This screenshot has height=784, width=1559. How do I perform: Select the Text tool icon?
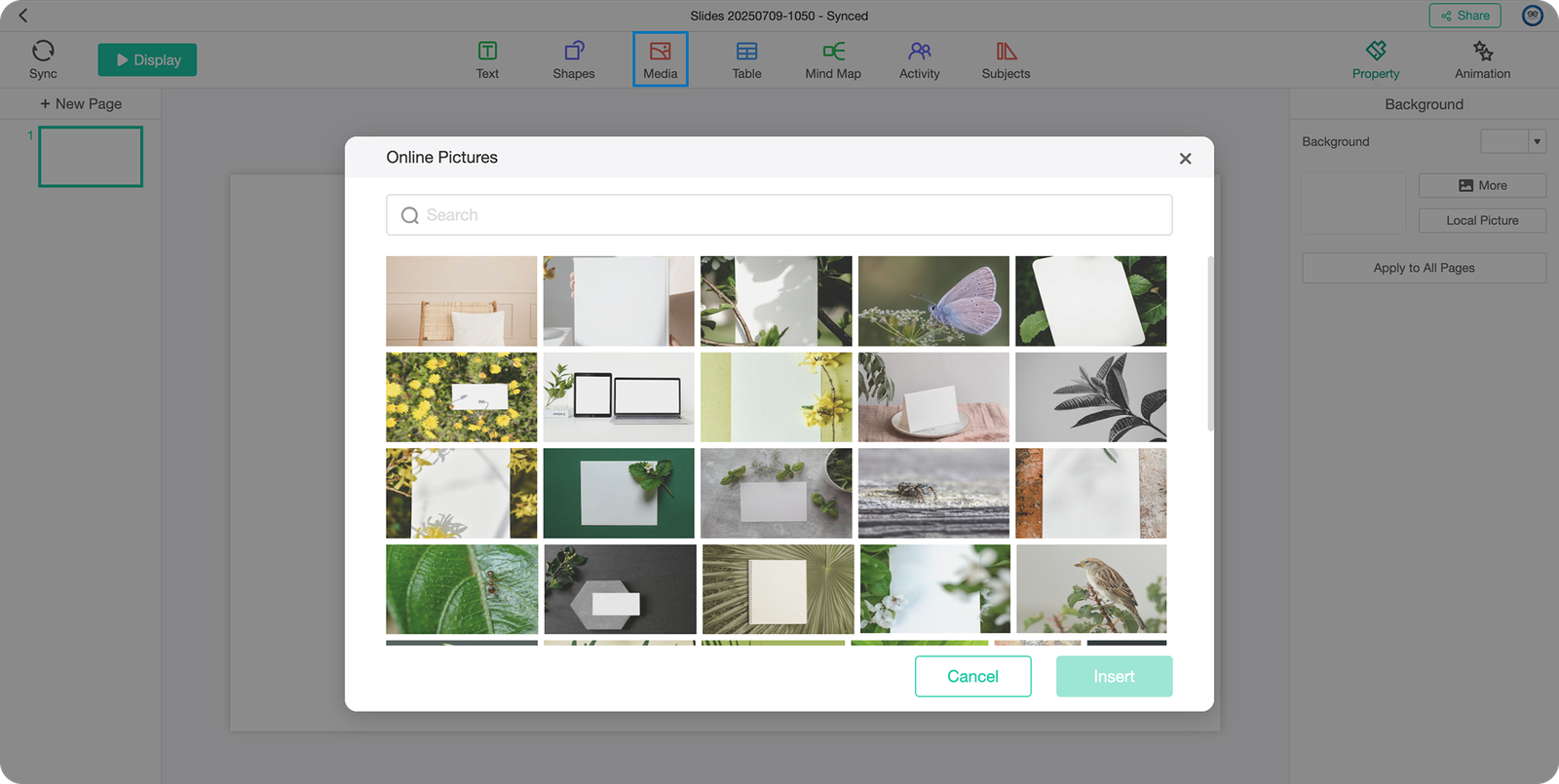487,52
